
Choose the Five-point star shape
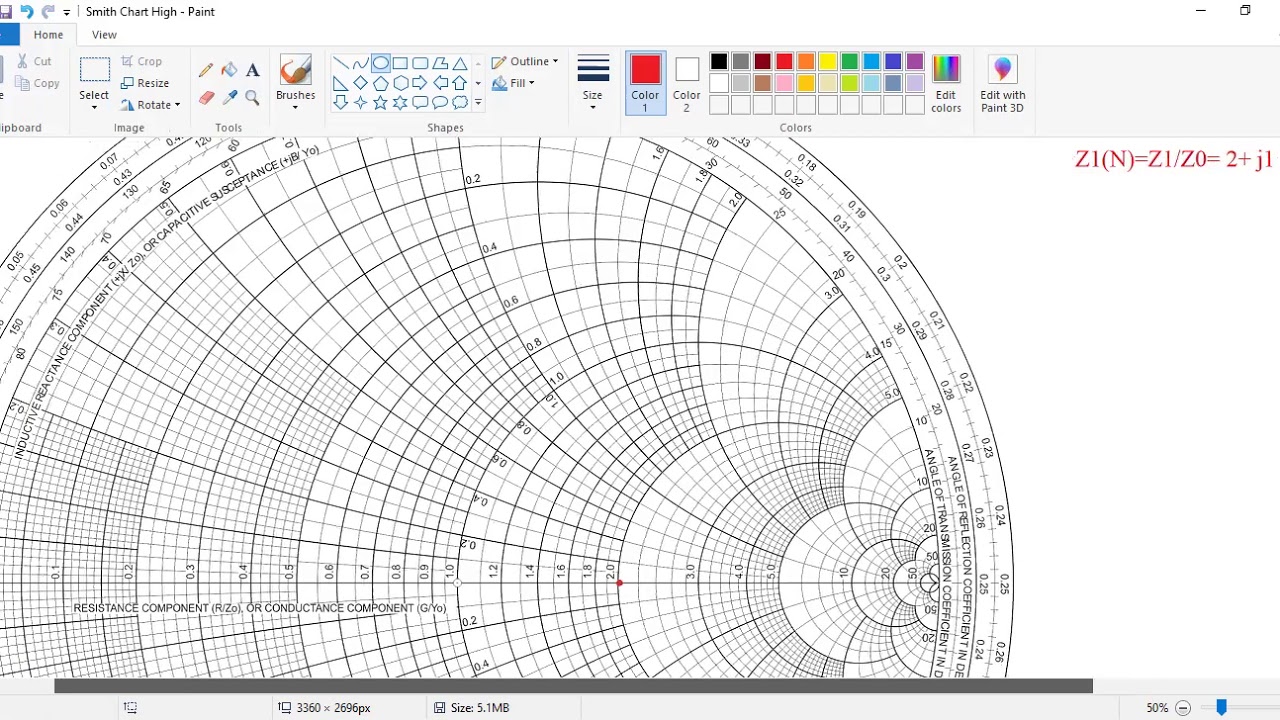(380, 103)
